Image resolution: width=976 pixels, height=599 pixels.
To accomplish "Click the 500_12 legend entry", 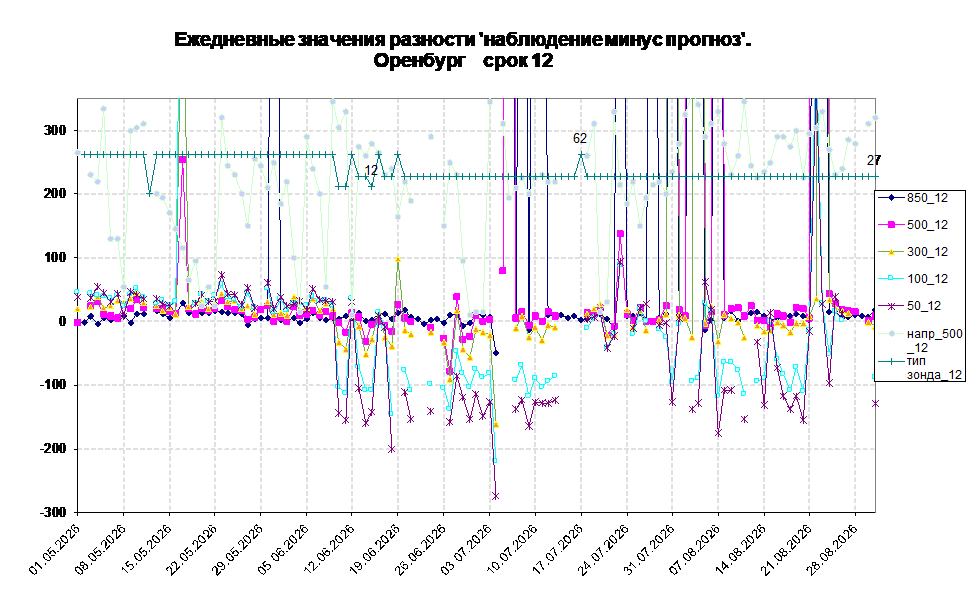I will coord(913,225).
